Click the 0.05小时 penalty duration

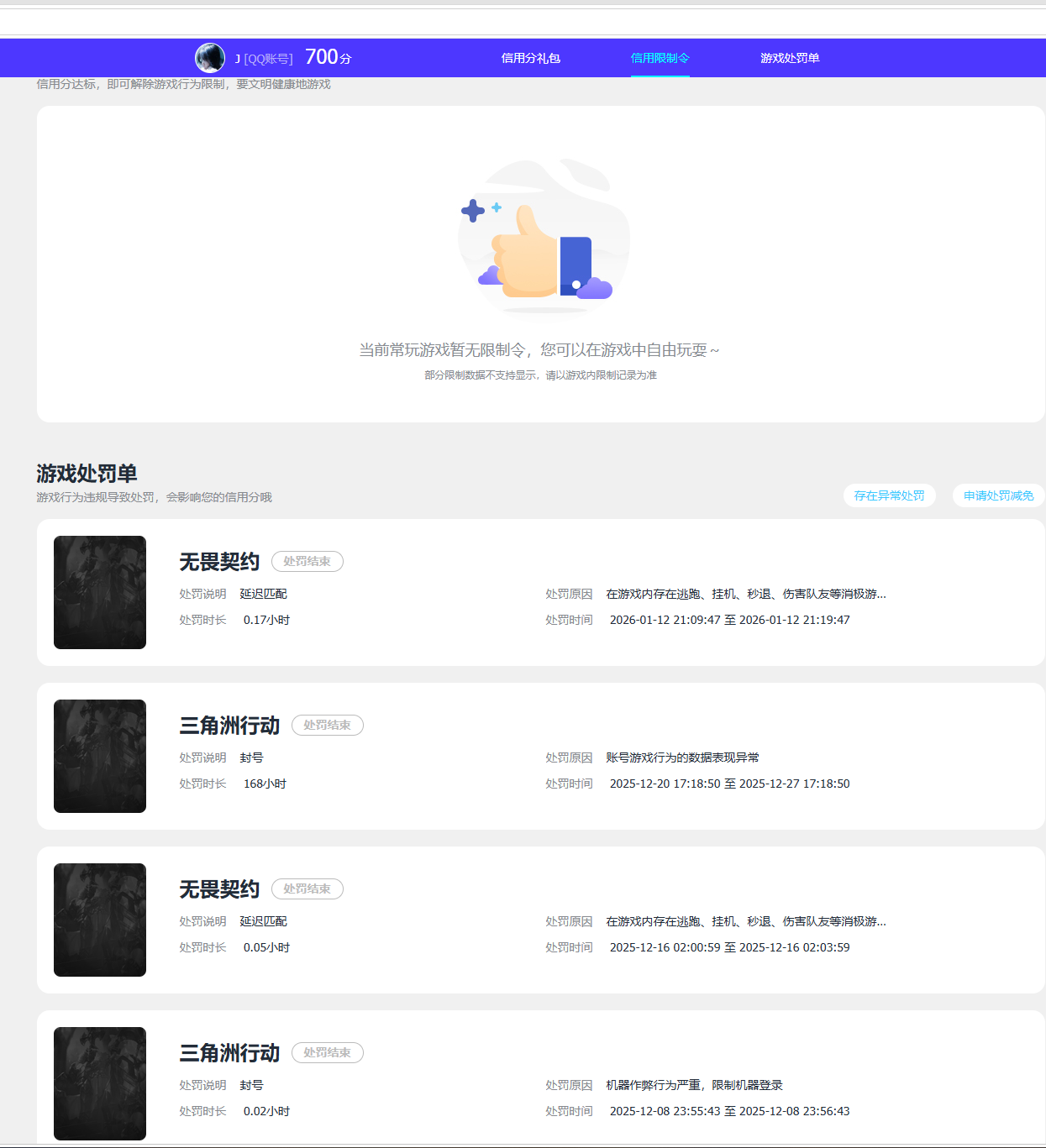[x=266, y=947]
